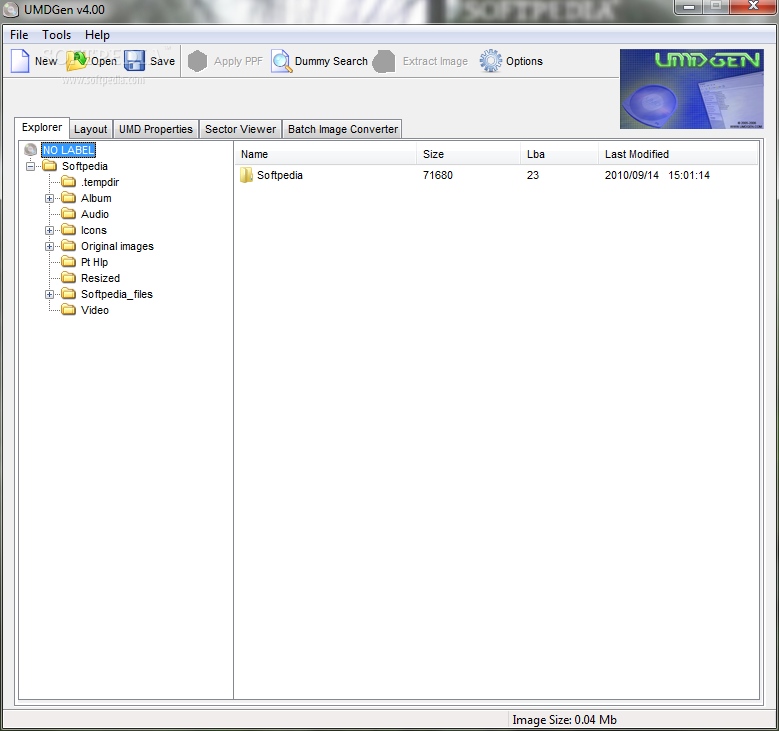Click the date 2010/09/14 15:01:14
Viewport: 779px width, 731px height.
[657, 175]
